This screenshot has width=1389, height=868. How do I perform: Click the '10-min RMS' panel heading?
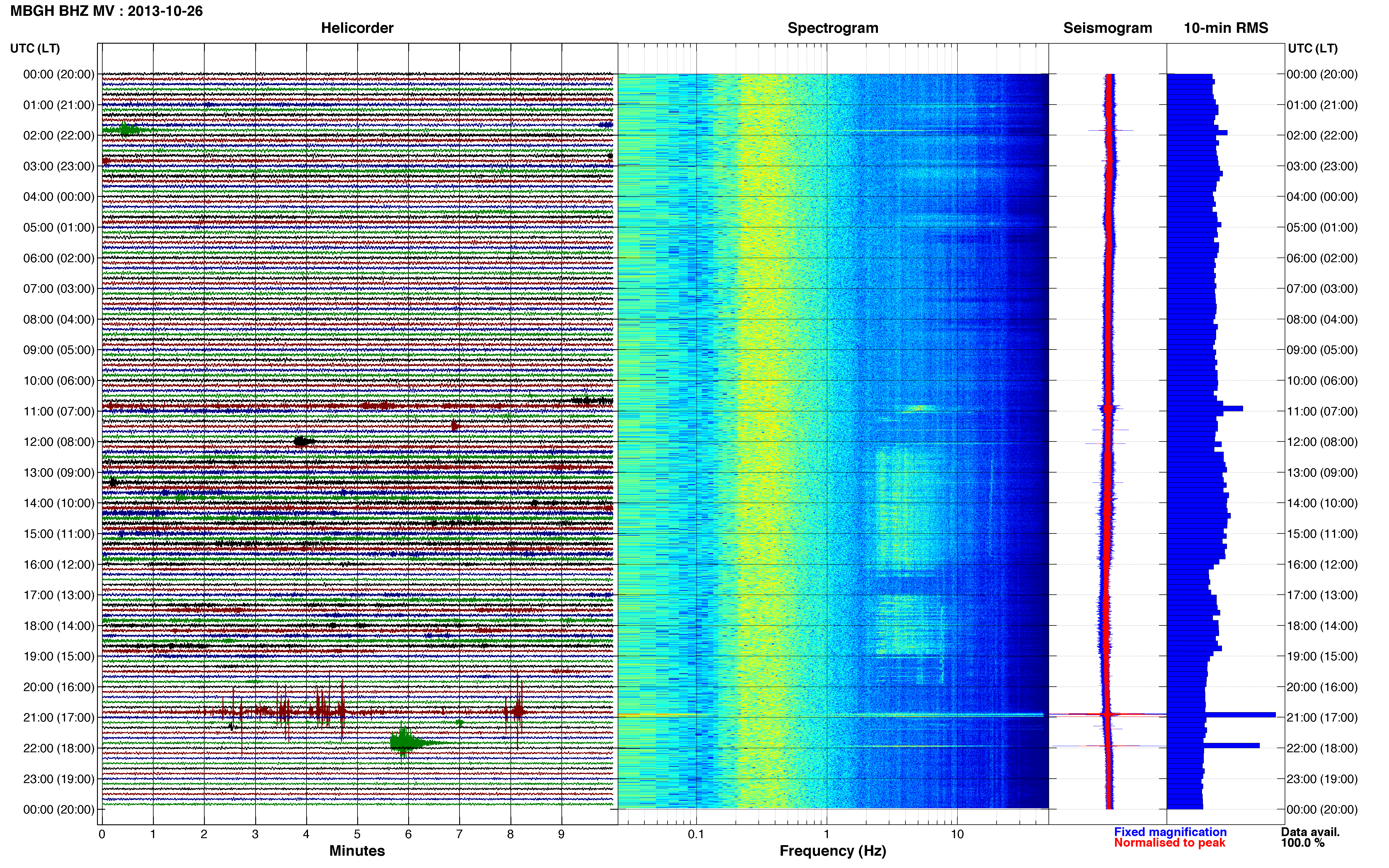[x=1226, y=28]
